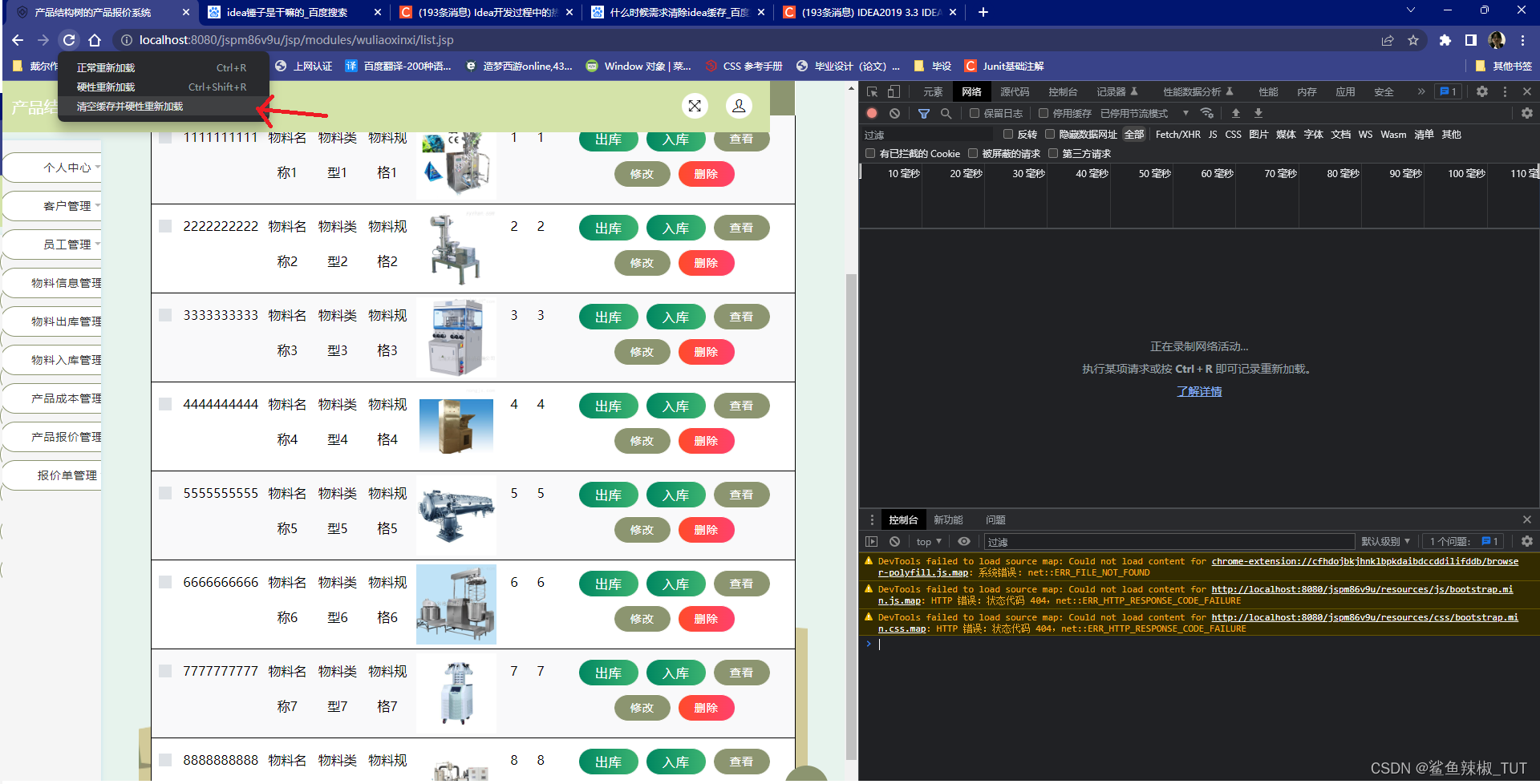Image resolution: width=1540 pixels, height=784 pixels.
Task: Click 出库 button for item 1111111111
Action: [609, 139]
